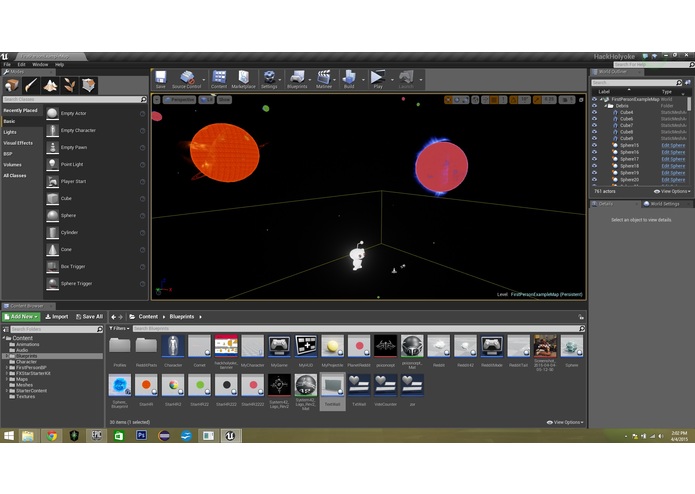Select Point Light in placement list
The image size is (695, 494).
[x=96, y=164]
